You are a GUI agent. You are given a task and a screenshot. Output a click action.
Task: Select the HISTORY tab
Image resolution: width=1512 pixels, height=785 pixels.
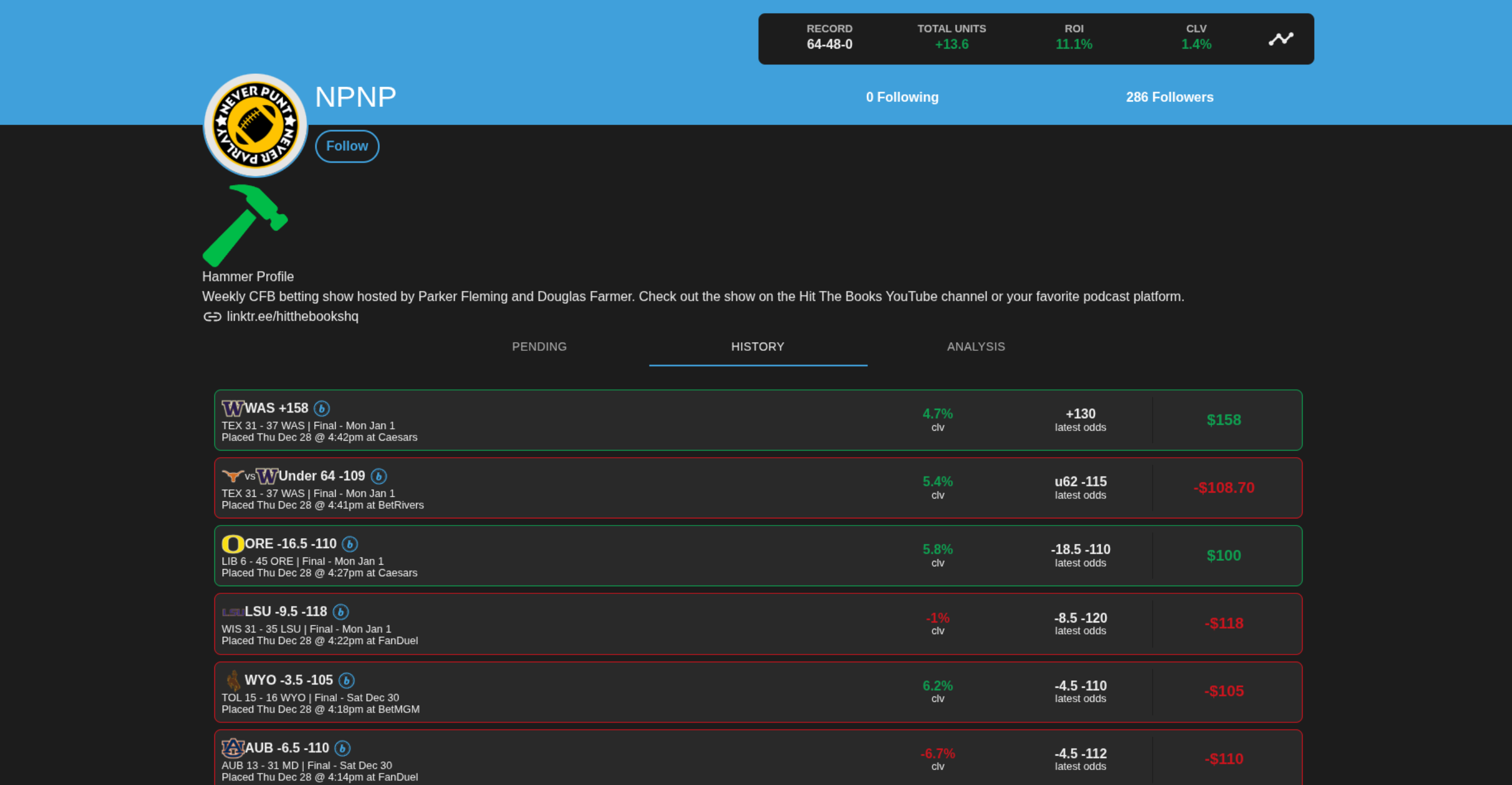[x=758, y=347]
